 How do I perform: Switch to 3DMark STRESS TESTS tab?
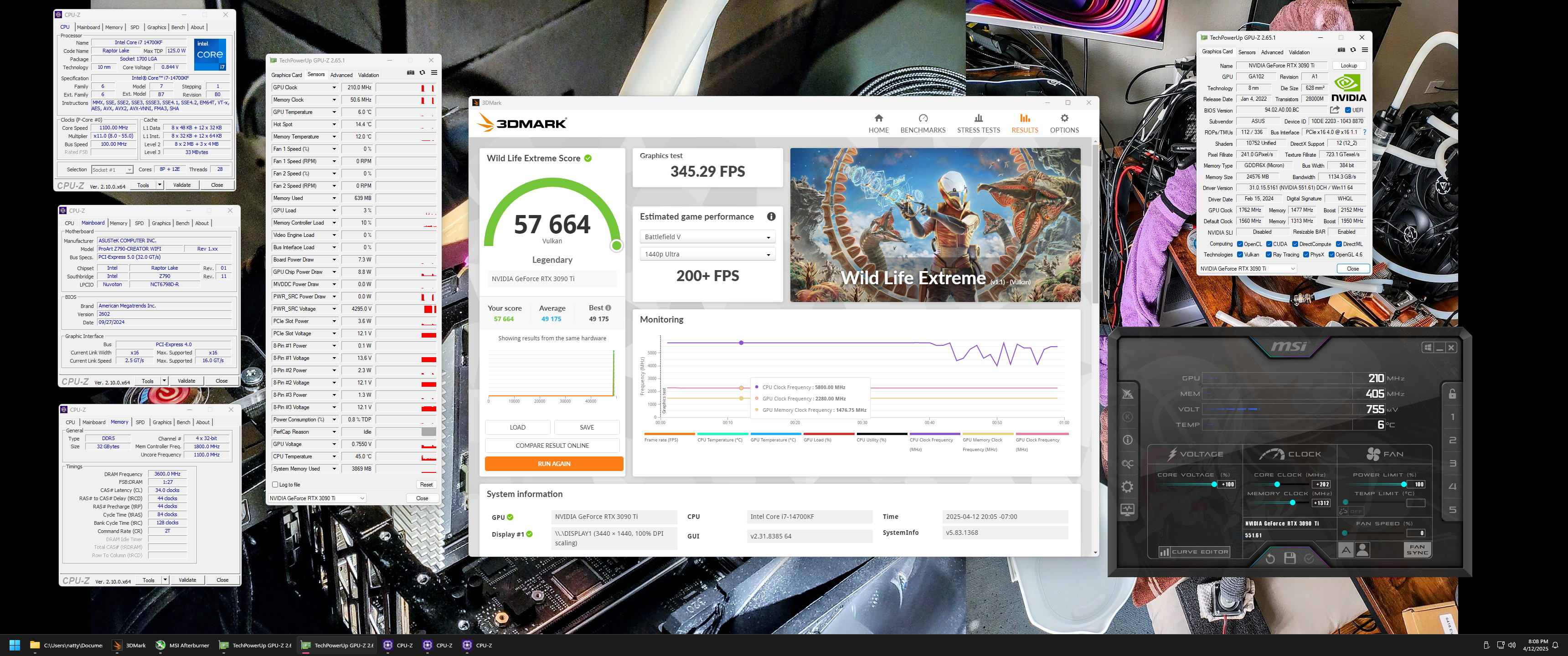coord(978,123)
